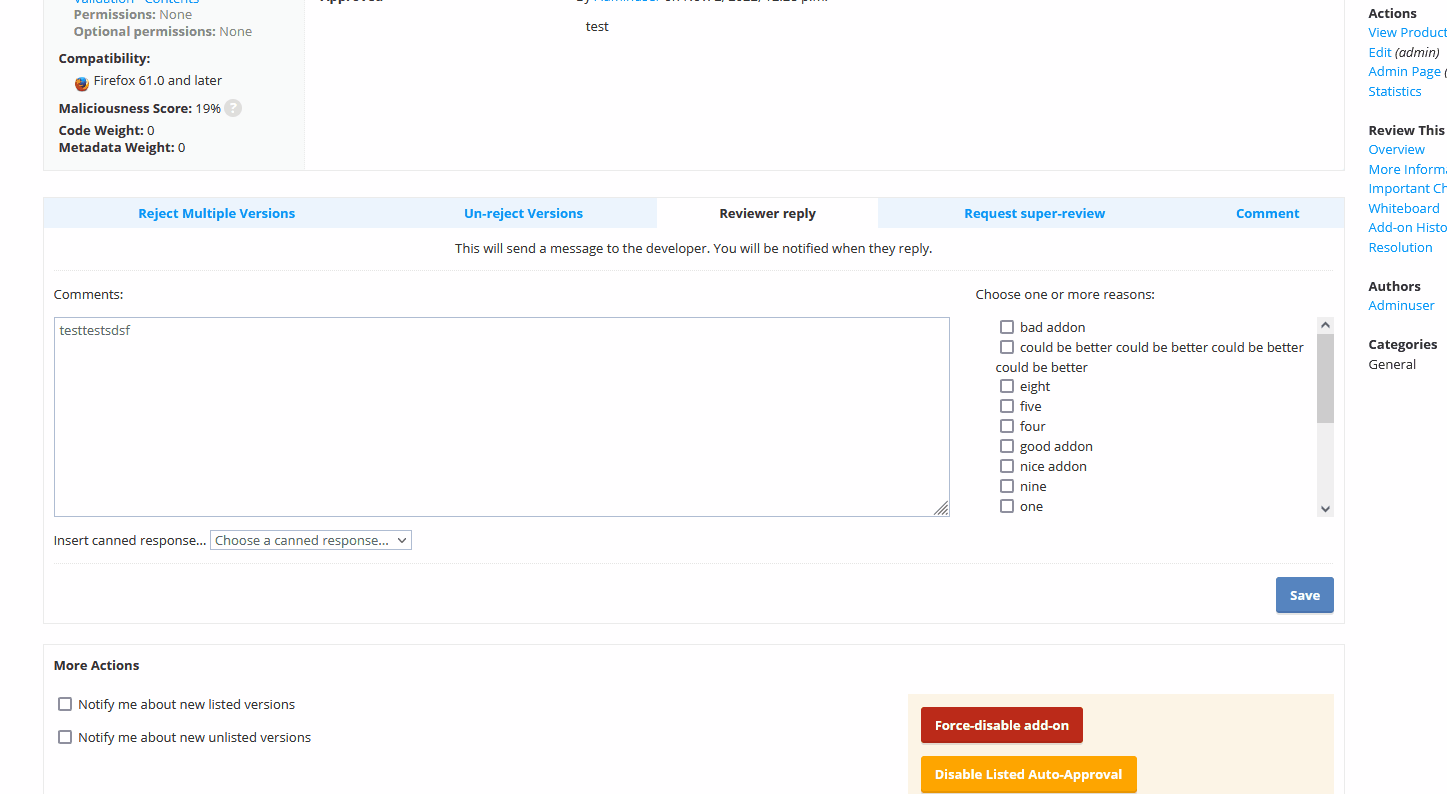
Task: Save the reviewer reply
Action: 1304,594
